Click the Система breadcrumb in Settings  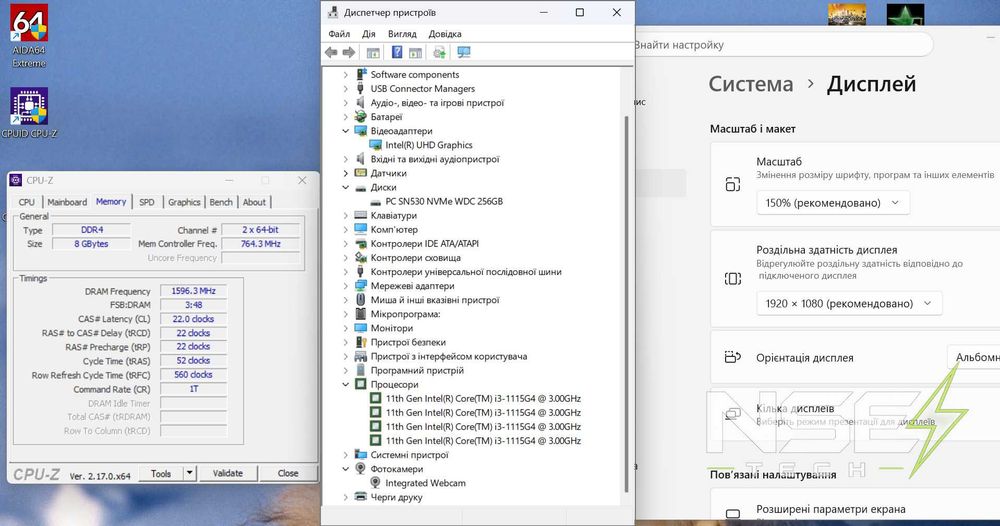[751, 84]
